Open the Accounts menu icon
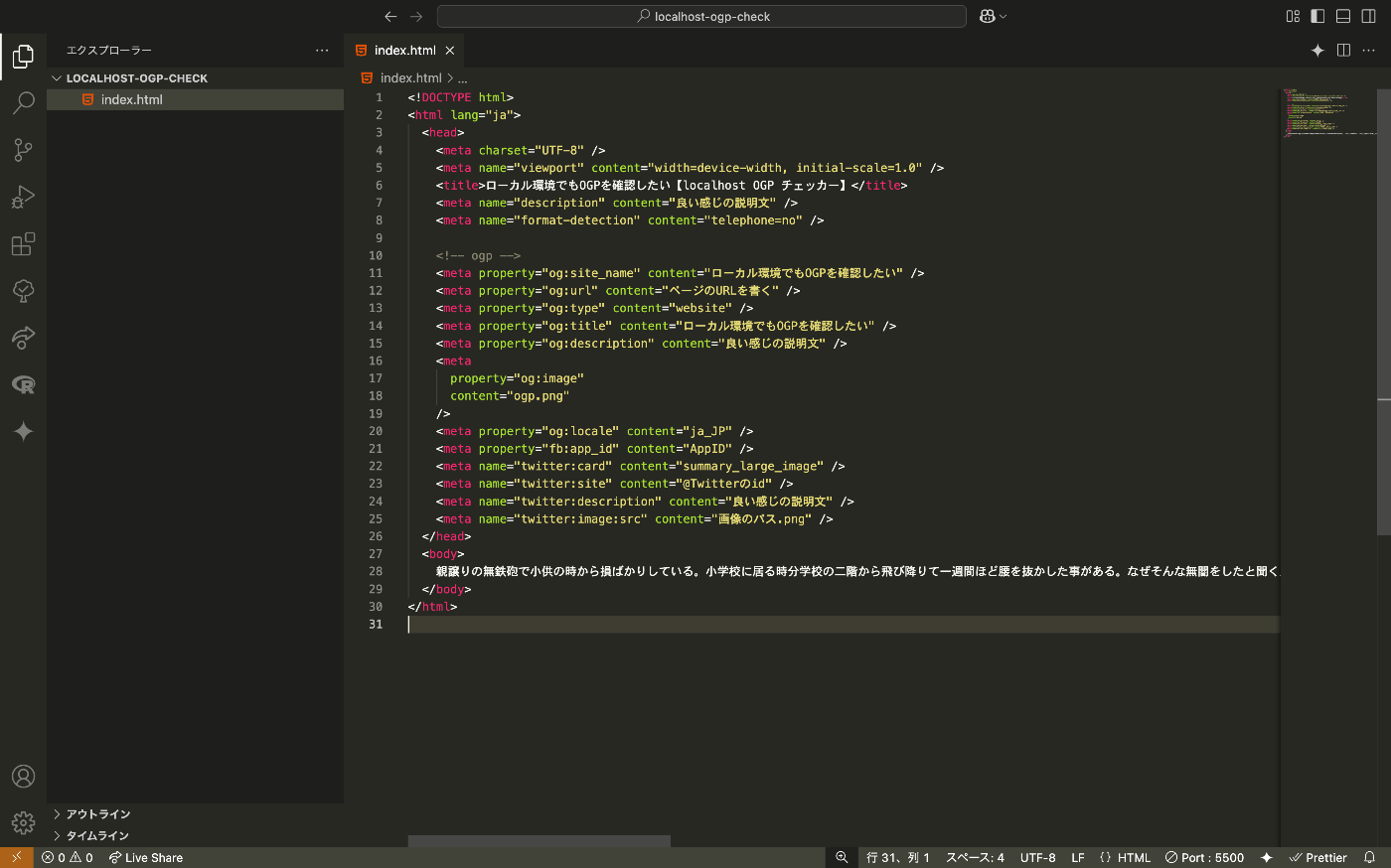1391x868 pixels. 23,777
